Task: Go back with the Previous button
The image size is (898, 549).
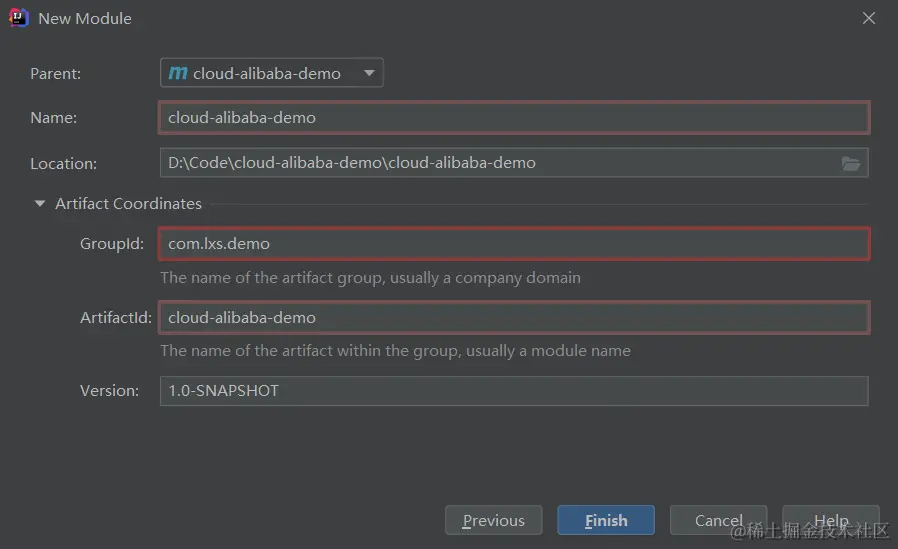Action: point(493,521)
